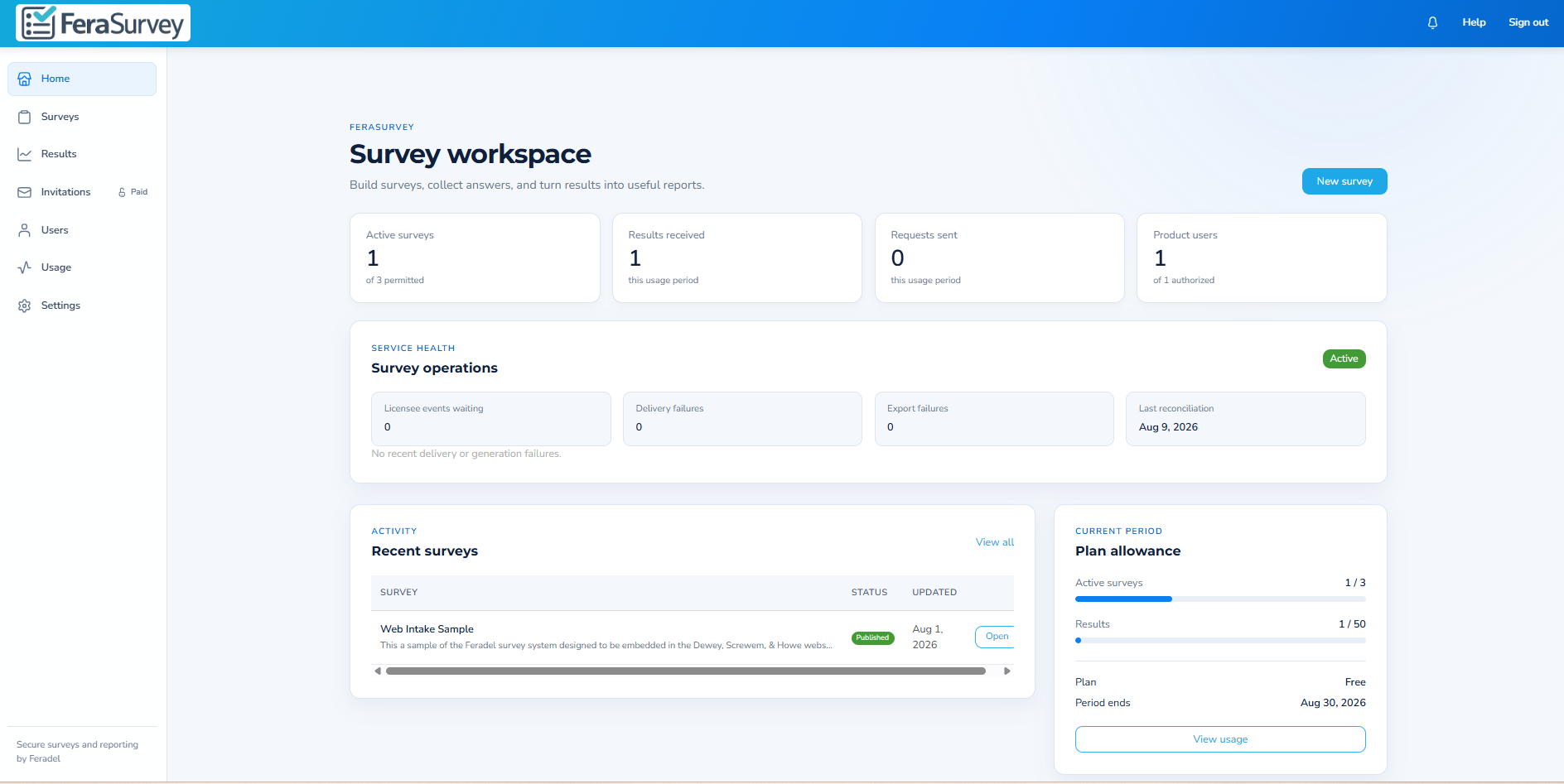Click the 'Survey workspace' heading
Viewport: 1564px width, 784px height.
pyautogui.click(x=471, y=154)
